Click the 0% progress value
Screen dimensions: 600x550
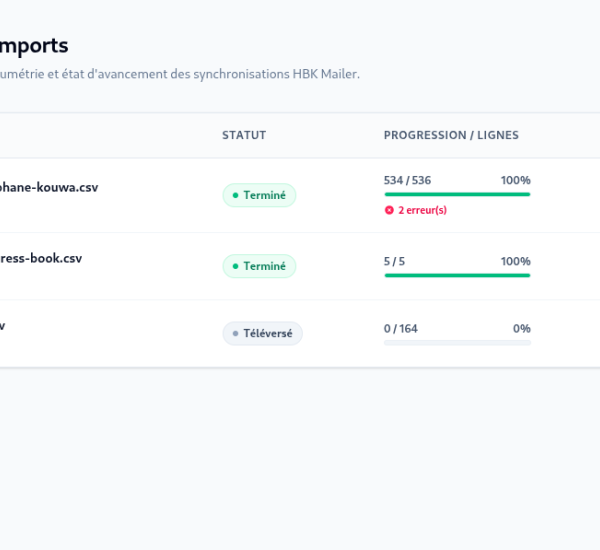coord(522,329)
